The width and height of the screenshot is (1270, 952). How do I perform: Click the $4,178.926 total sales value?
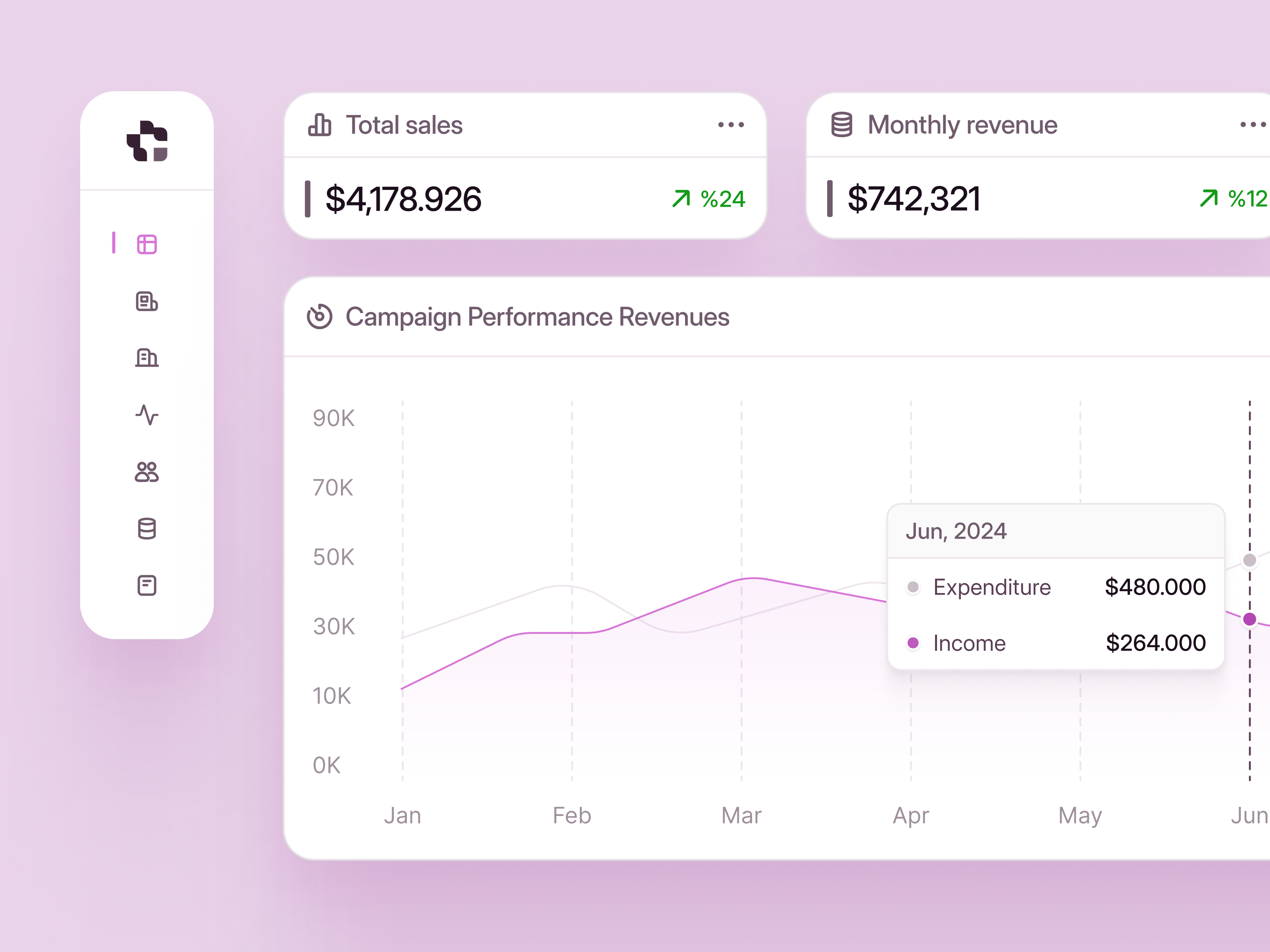pyautogui.click(x=404, y=199)
